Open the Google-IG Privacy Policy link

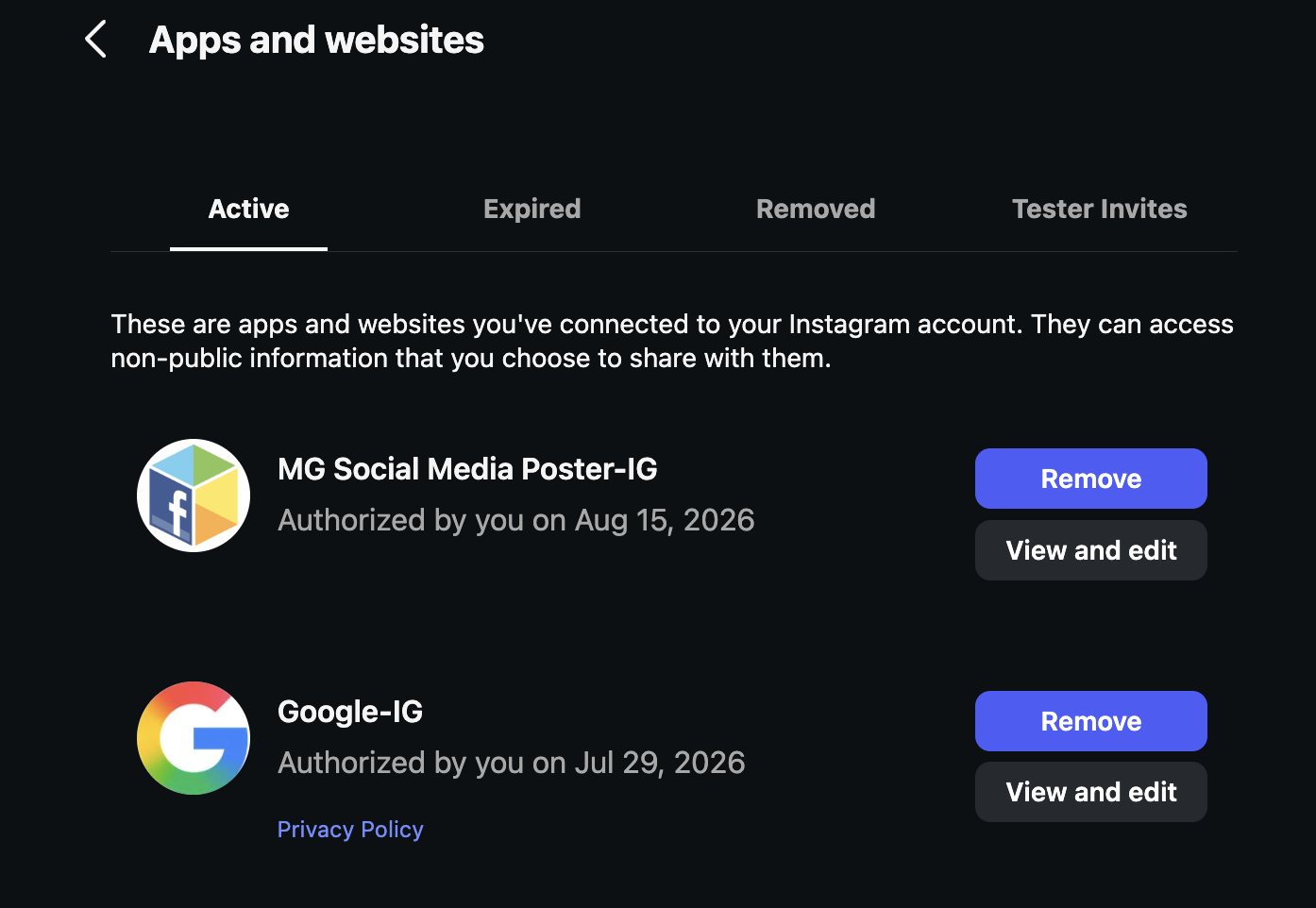350,830
